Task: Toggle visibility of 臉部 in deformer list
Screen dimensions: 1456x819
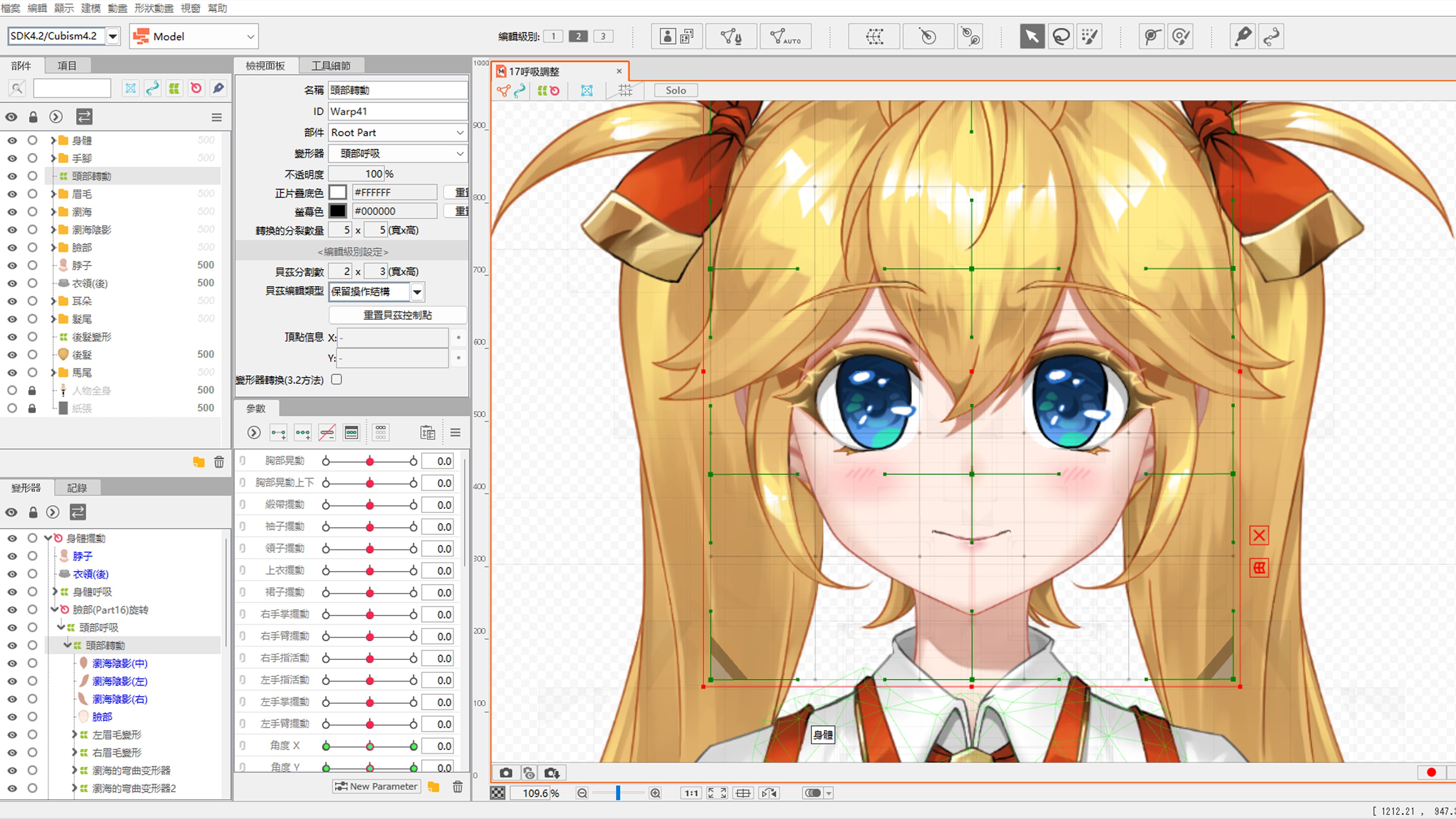Action: (12, 717)
